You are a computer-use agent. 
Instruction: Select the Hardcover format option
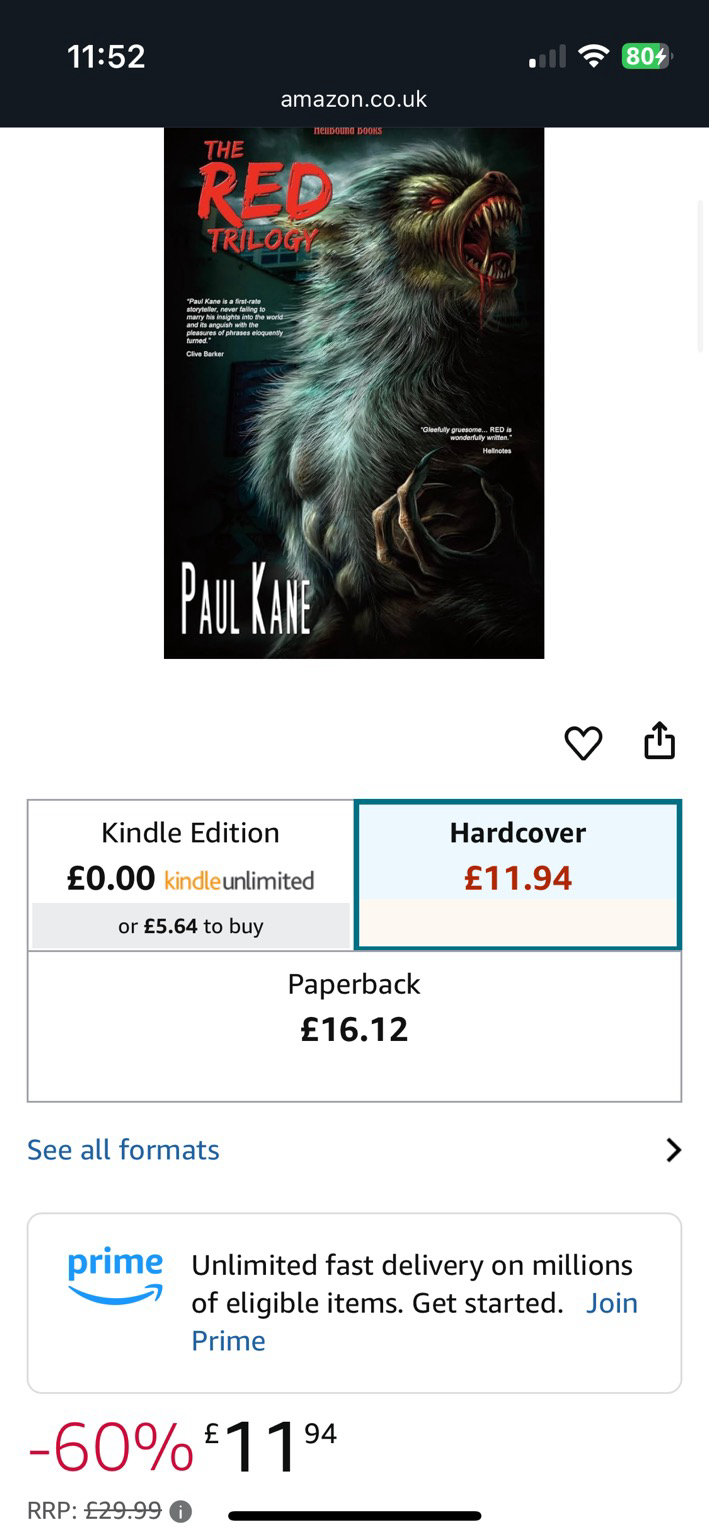pos(518,875)
